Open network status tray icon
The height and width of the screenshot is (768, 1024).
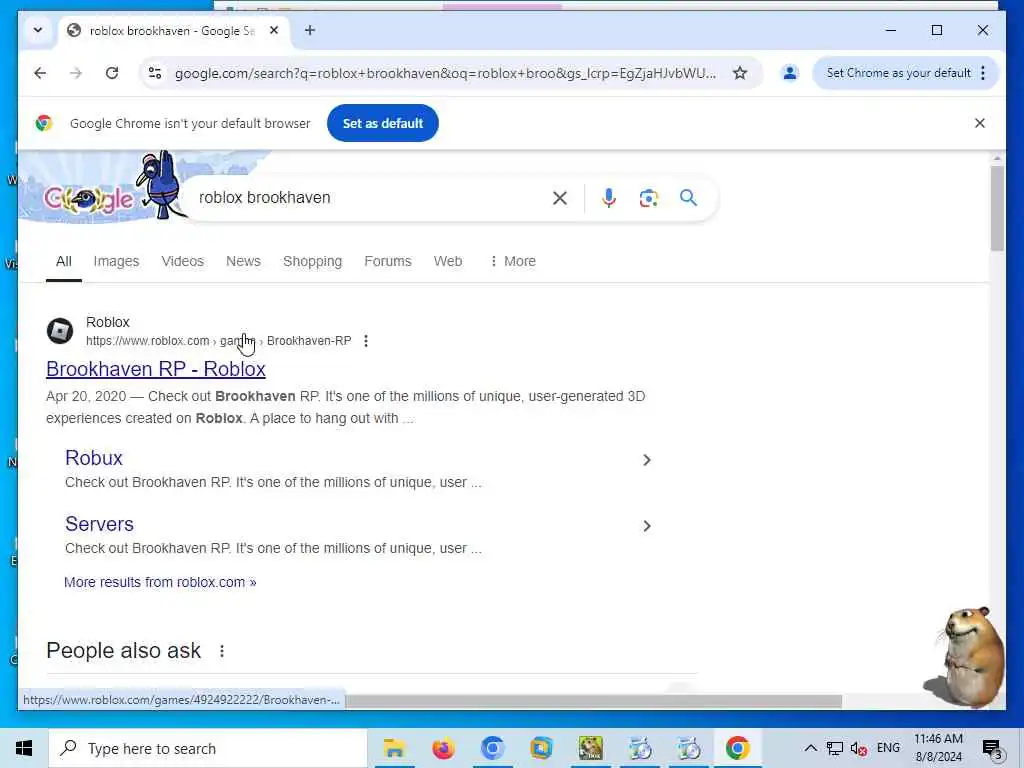835,748
